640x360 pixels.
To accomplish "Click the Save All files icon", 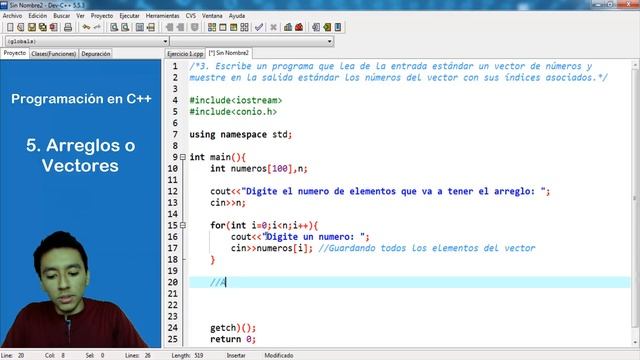I will click(x=42, y=27).
